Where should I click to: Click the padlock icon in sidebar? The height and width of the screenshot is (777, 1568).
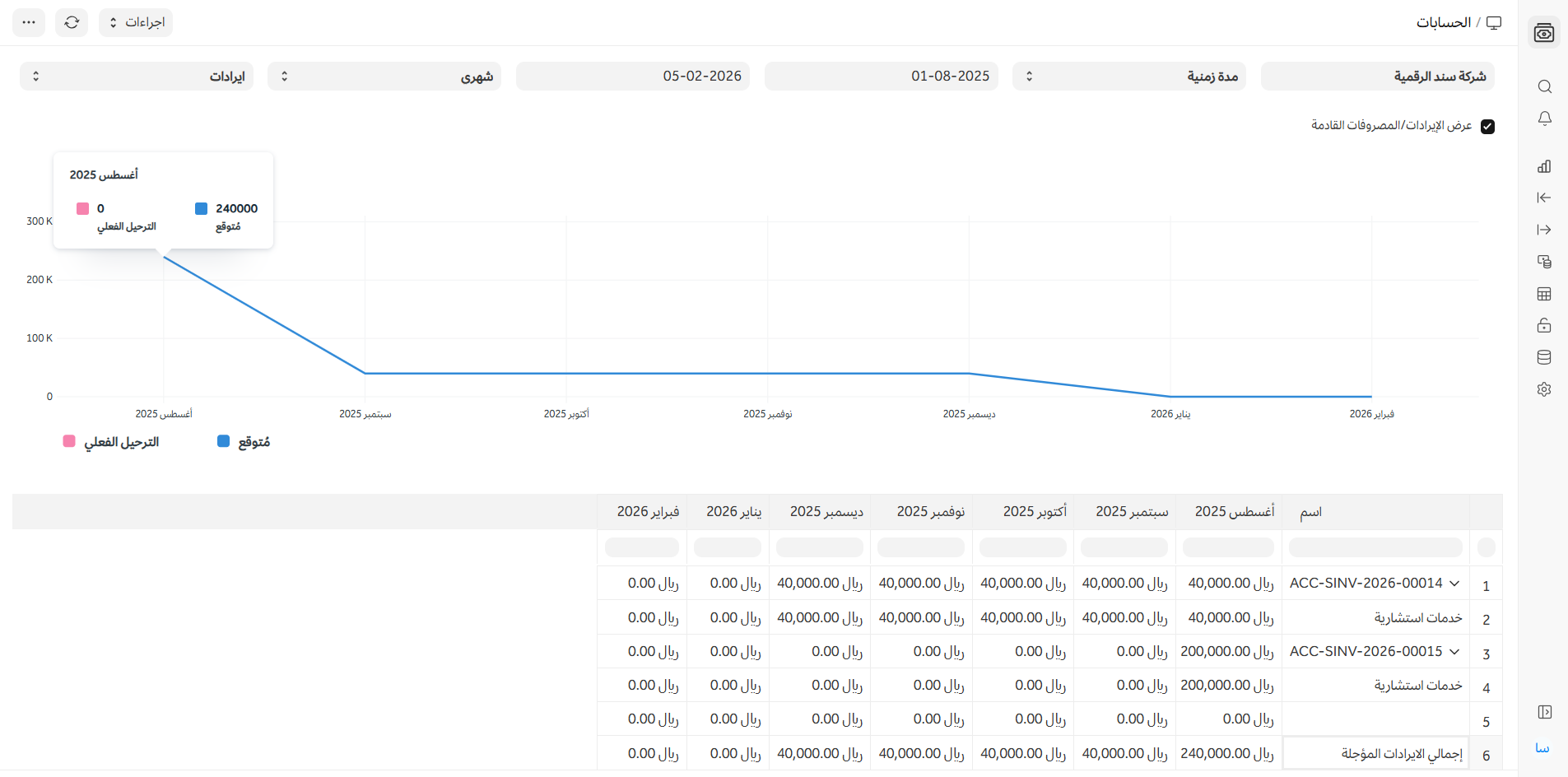click(1544, 326)
